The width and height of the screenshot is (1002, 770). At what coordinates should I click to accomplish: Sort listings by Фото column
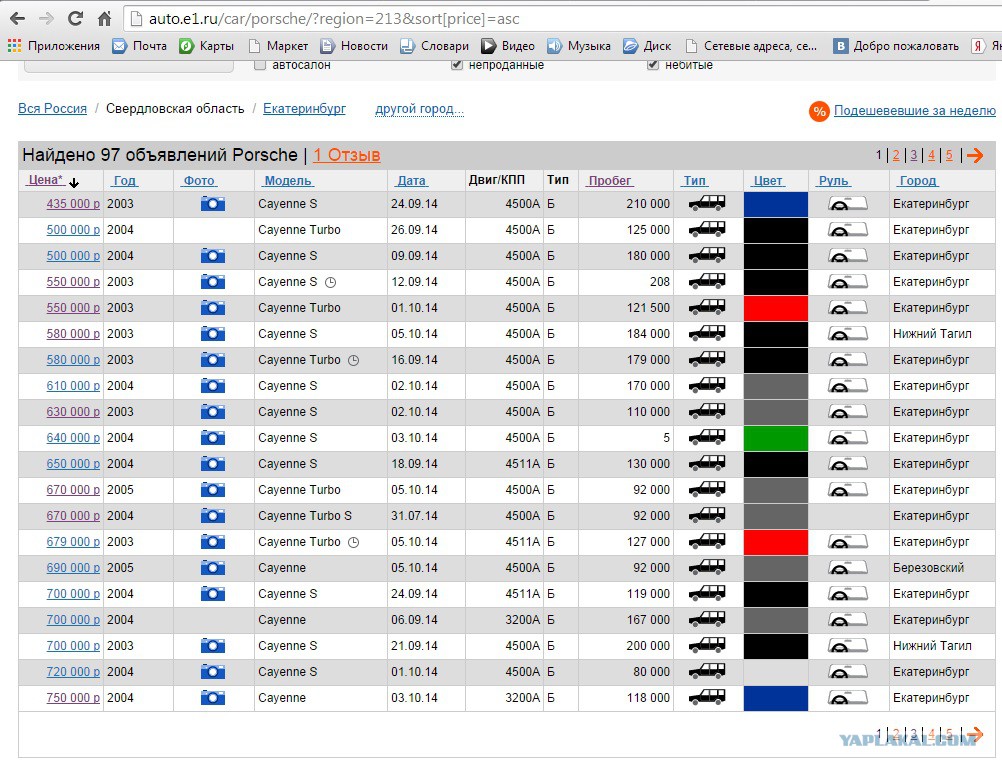(199, 181)
